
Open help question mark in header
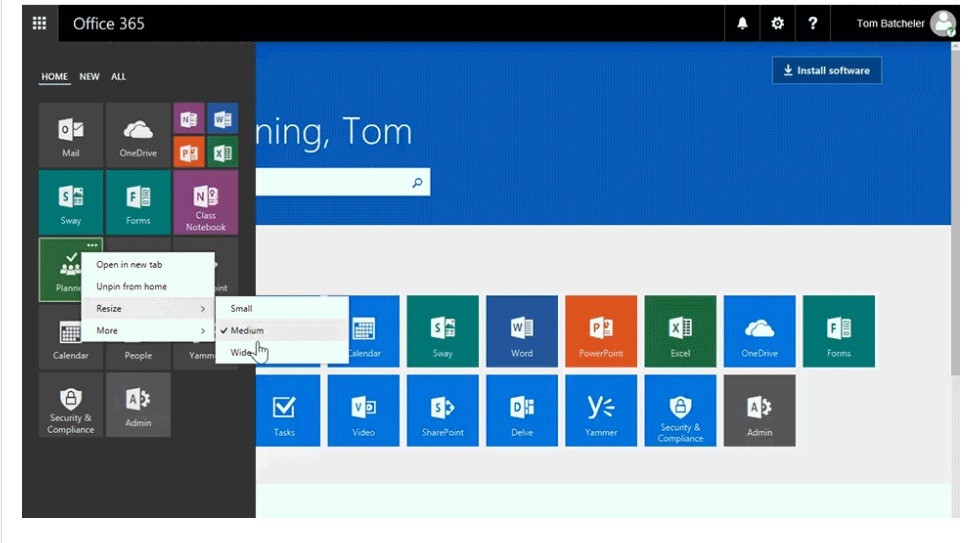(812, 24)
